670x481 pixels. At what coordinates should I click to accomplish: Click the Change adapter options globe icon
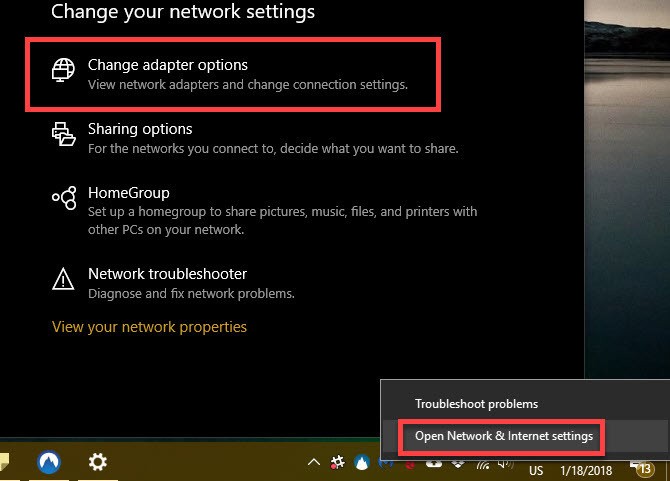(63, 70)
